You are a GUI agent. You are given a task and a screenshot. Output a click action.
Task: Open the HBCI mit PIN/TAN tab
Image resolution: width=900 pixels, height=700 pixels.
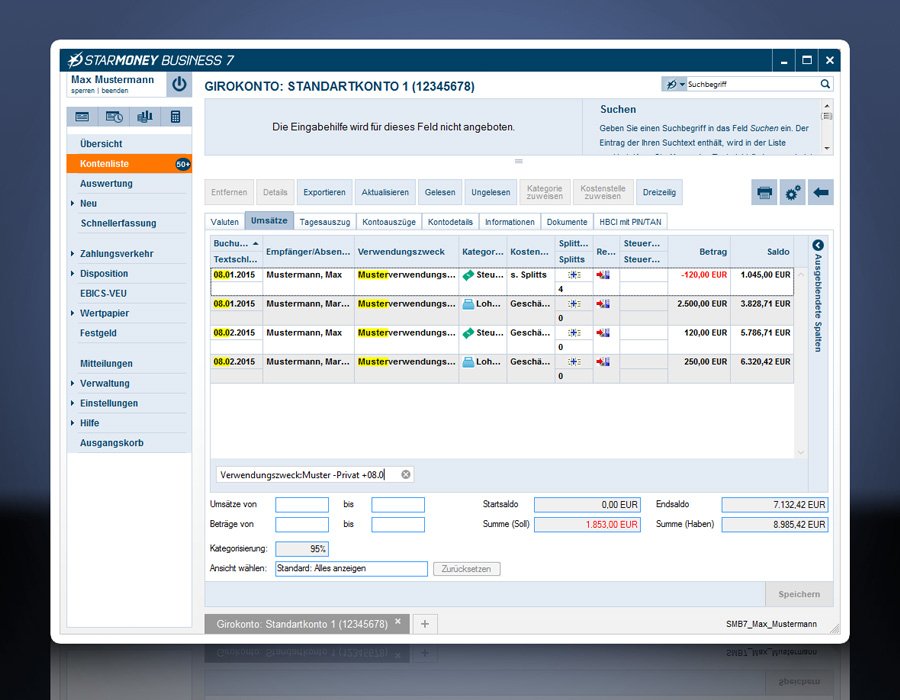point(630,222)
